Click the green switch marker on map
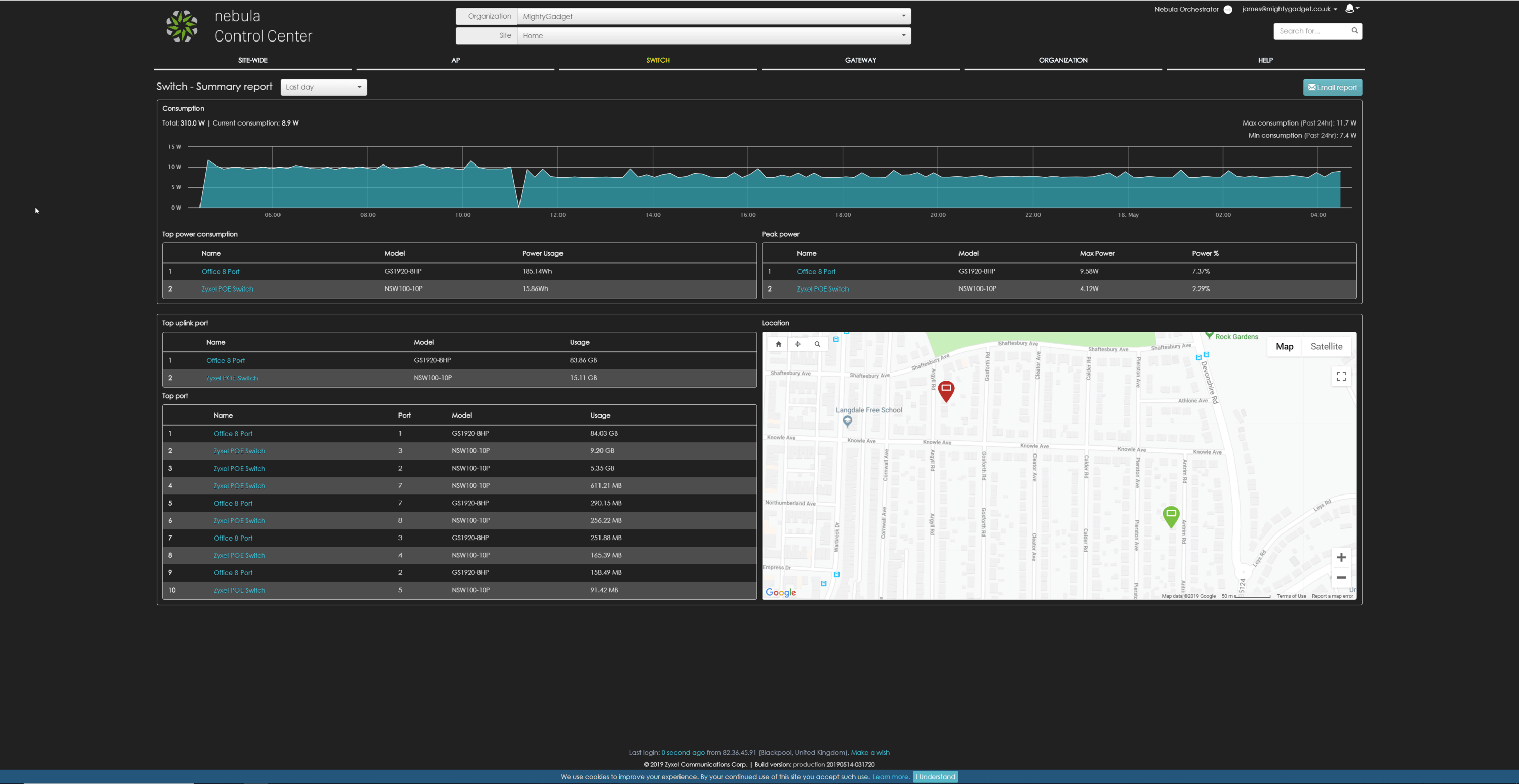The image size is (1519, 784). [x=1171, y=516]
